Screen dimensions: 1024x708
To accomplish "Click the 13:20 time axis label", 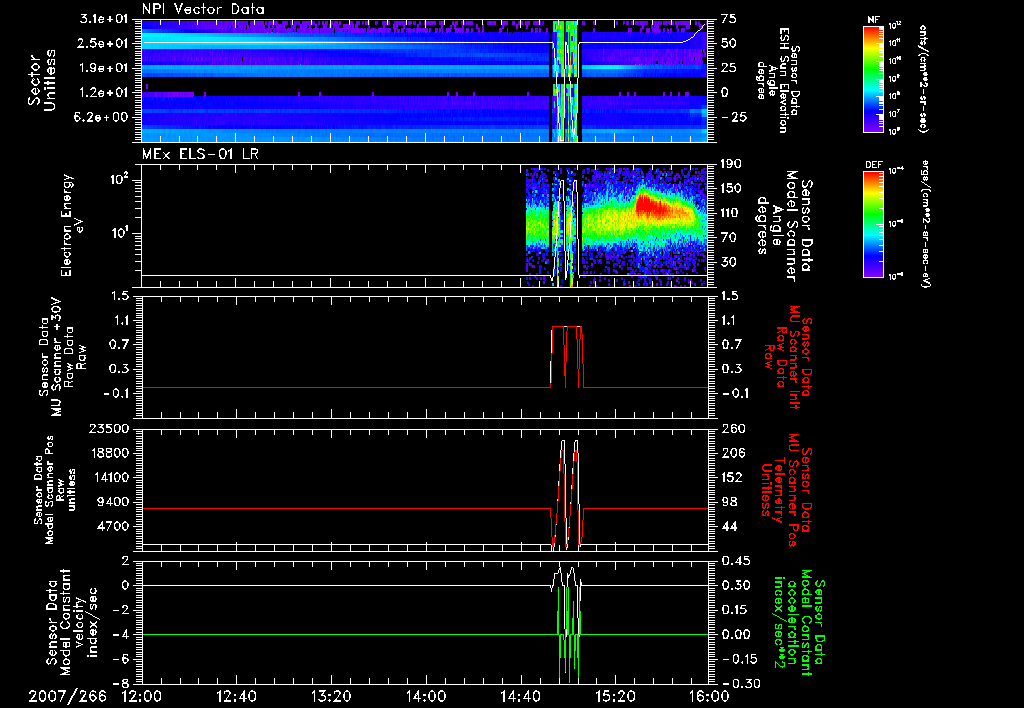I will (331, 696).
